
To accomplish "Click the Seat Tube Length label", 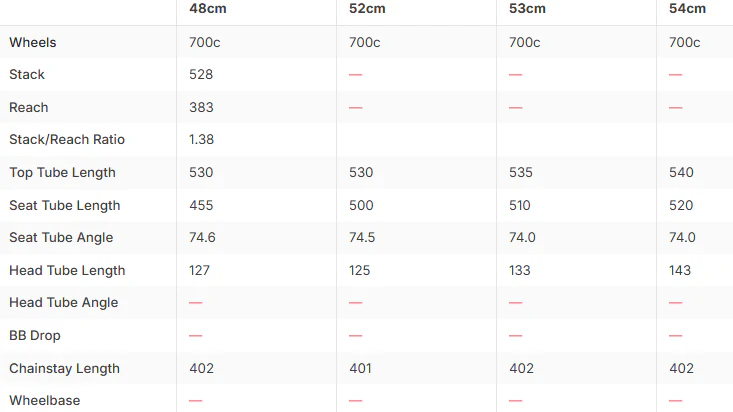I will (65, 205).
